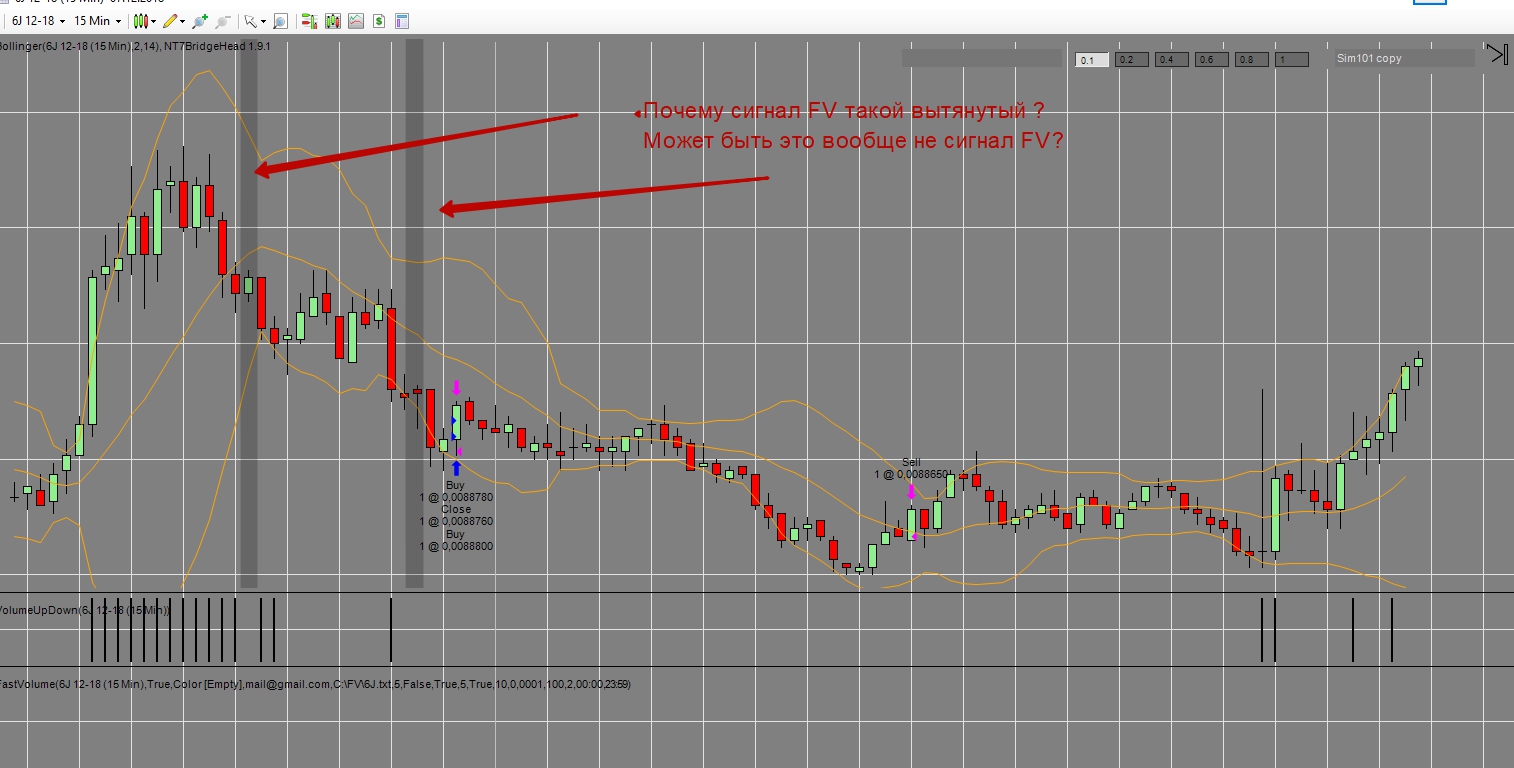Select the 1 quantity button

(1292, 60)
